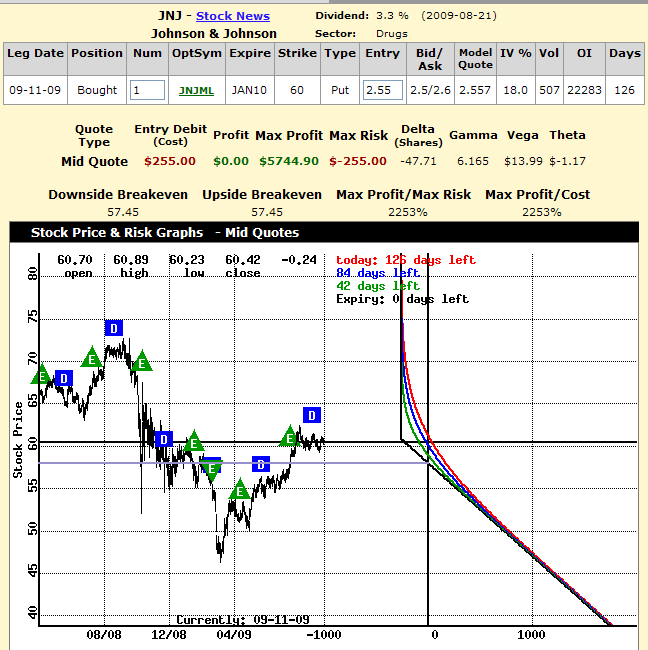Click the Bid/Ask column header
The height and width of the screenshot is (650, 648).
tap(430, 59)
